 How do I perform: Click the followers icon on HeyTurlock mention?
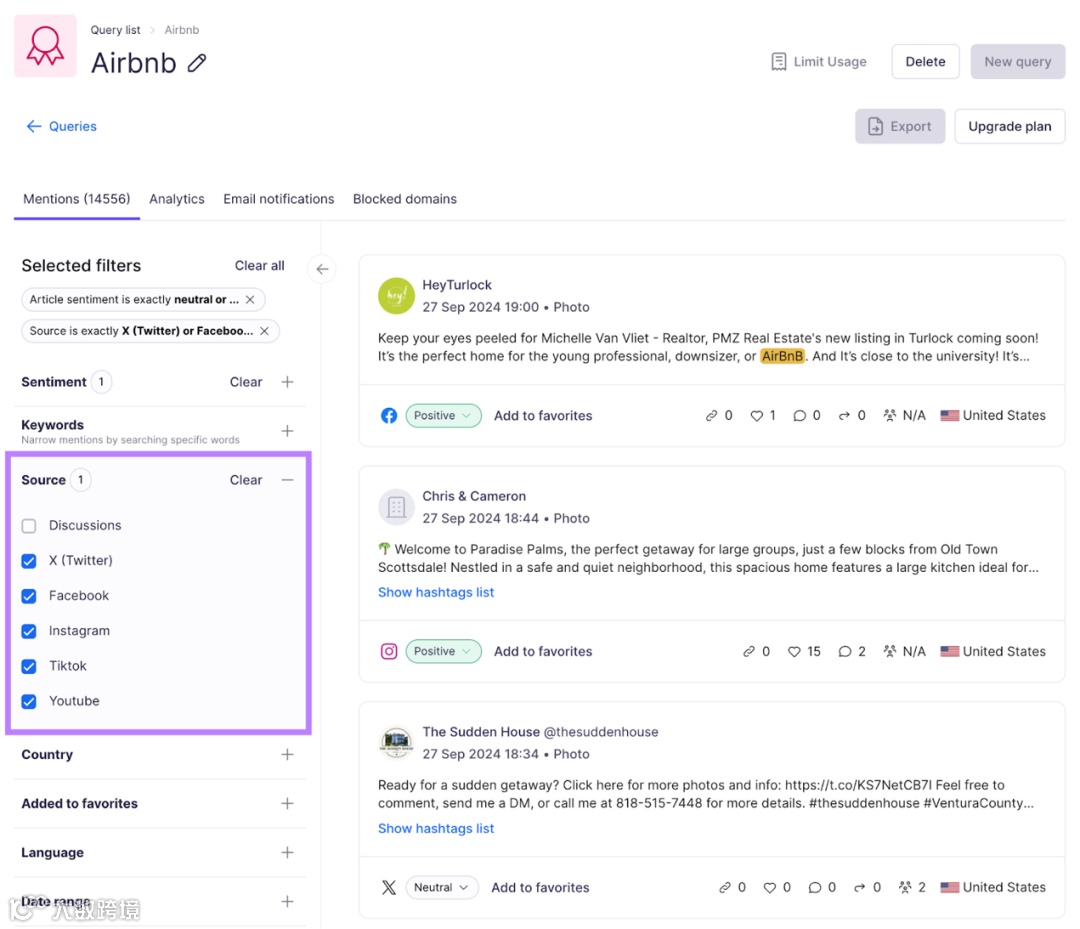pos(890,415)
